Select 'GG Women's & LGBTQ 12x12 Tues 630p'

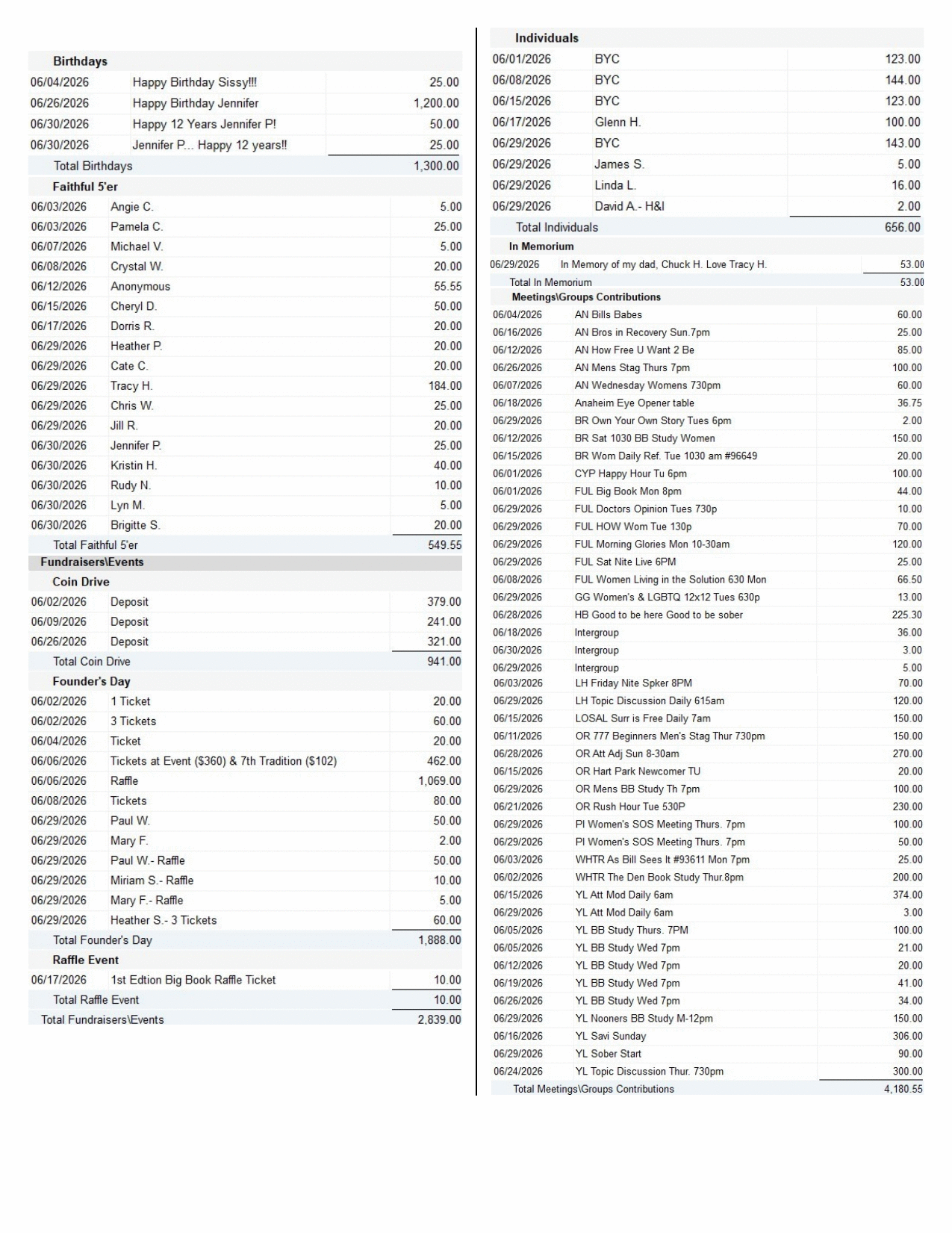[668, 597]
